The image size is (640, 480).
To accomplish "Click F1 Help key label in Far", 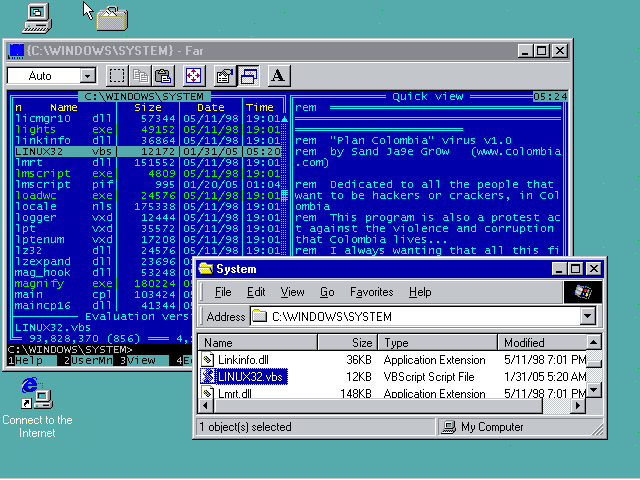I will point(32,361).
